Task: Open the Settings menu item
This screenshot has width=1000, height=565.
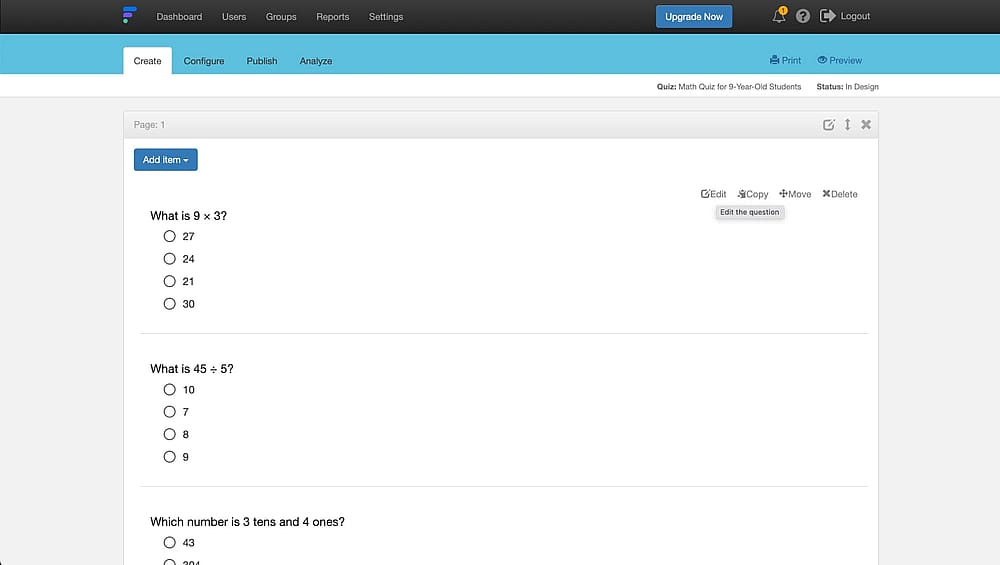Action: (x=386, y=17)
